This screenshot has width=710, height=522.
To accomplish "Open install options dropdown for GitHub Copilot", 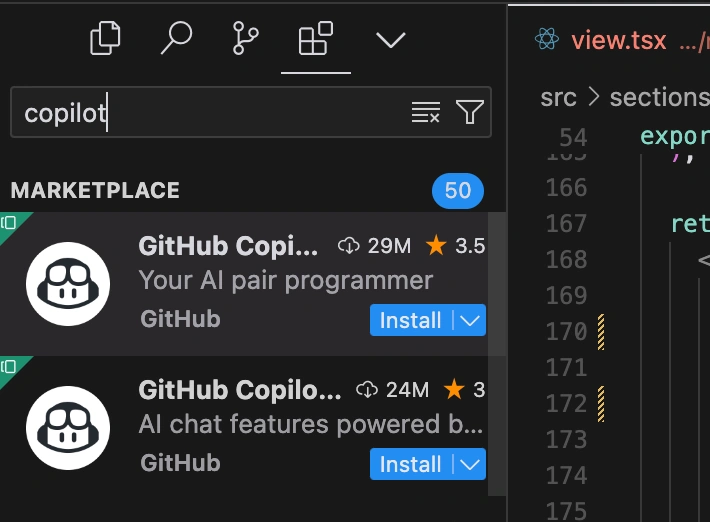I will point(470,321).
